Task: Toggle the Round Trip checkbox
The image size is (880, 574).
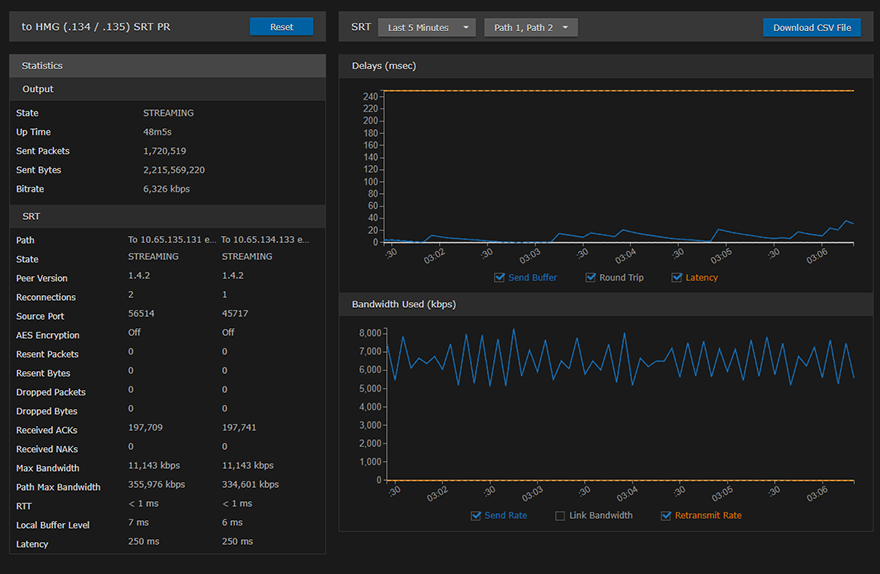Action: (591, 277)
